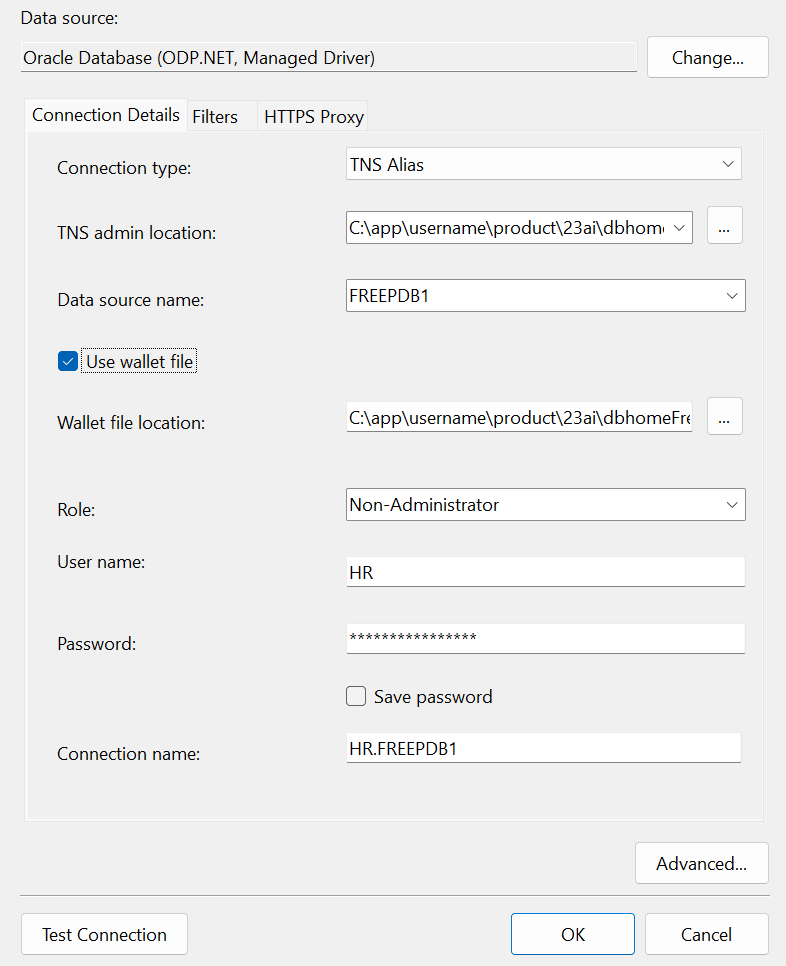Viewport: 786px width, 966px height.
Task: Click the Wallet file location browse ellipsis button
Action: [724, 416]
